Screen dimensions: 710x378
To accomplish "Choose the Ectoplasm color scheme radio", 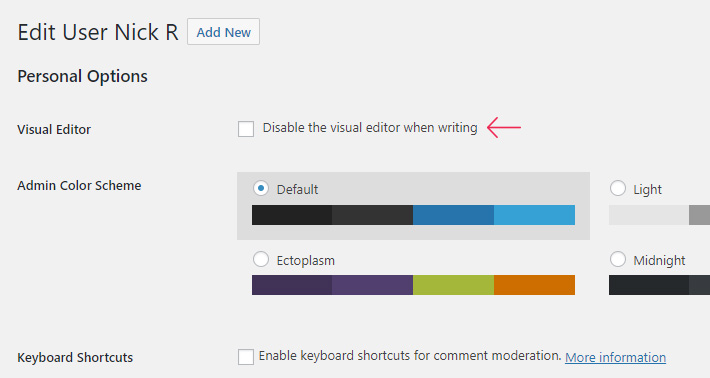I will (261, 259).
